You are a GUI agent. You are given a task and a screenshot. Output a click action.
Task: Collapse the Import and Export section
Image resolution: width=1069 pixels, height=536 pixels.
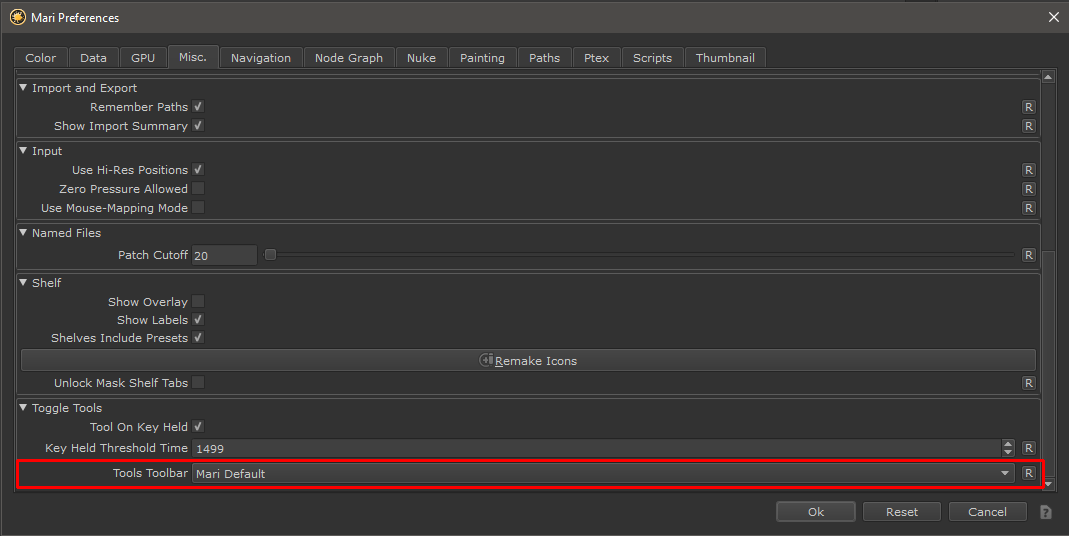(x=24, y=88)
